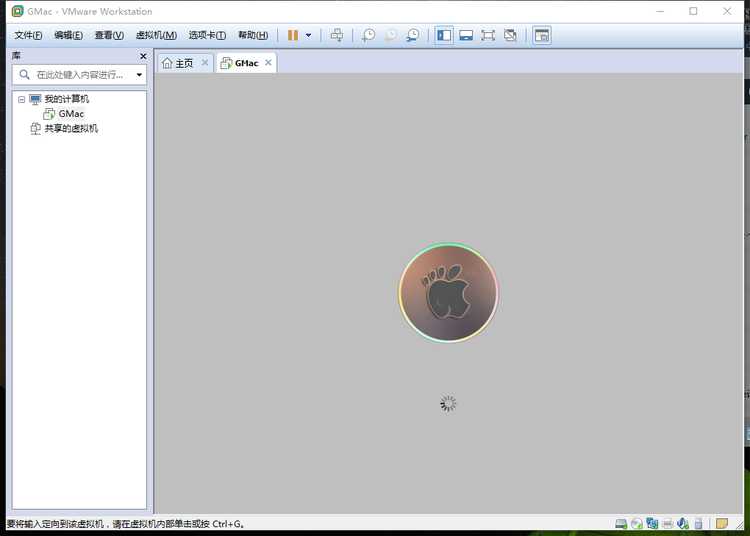Select 我的计算机 in the library
Viewport: 750px width, 536px height.
click(x=66, y=99)
